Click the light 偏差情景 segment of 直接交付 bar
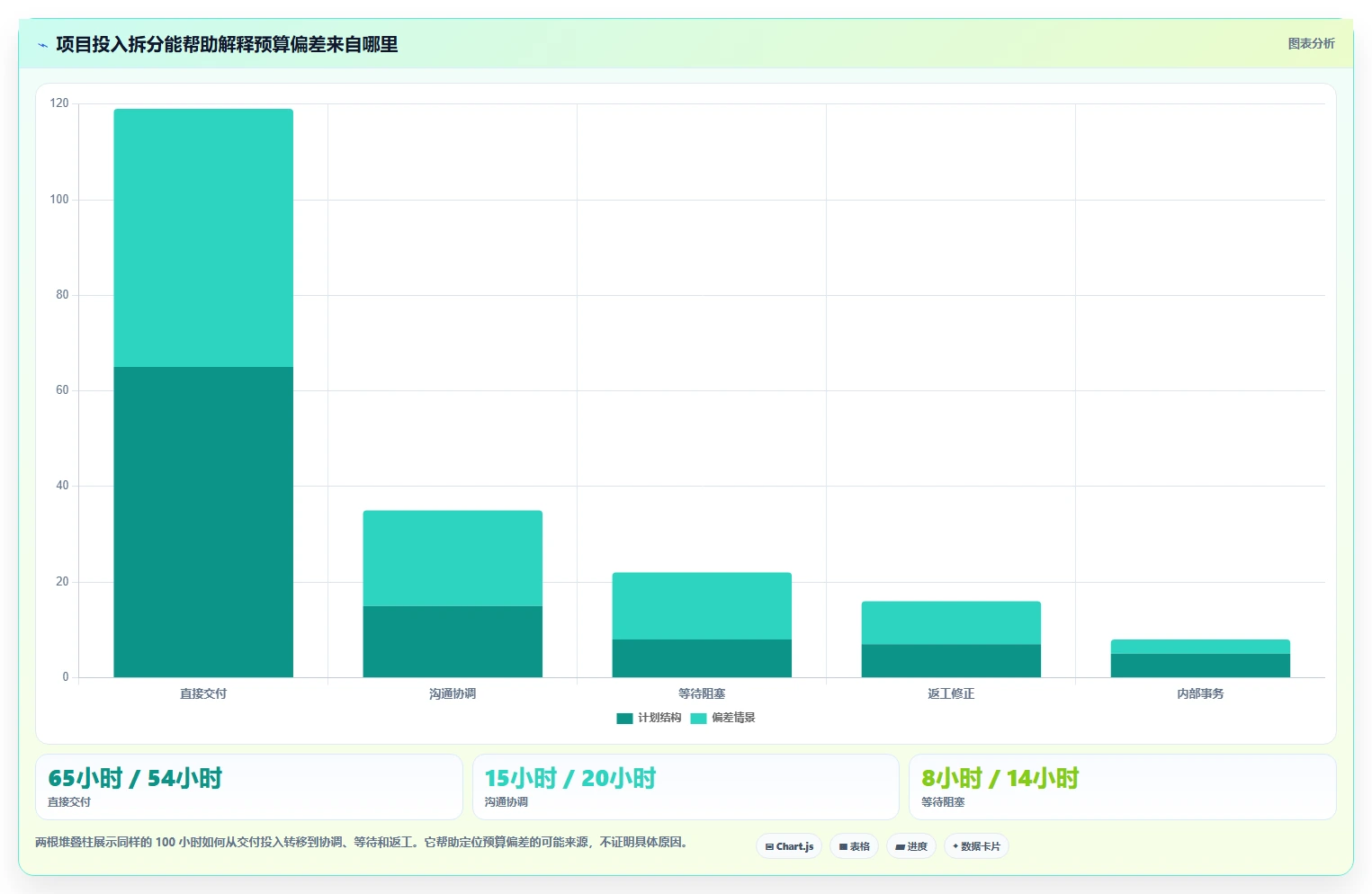 pyautogui.click(x=203, y=237)
